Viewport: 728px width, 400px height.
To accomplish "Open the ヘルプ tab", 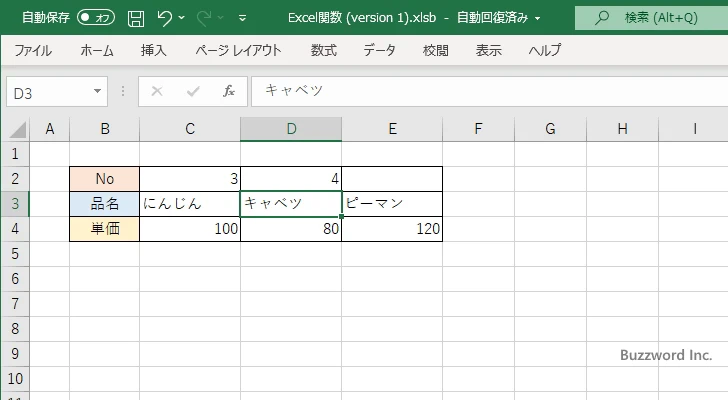I will click(545, 50).
